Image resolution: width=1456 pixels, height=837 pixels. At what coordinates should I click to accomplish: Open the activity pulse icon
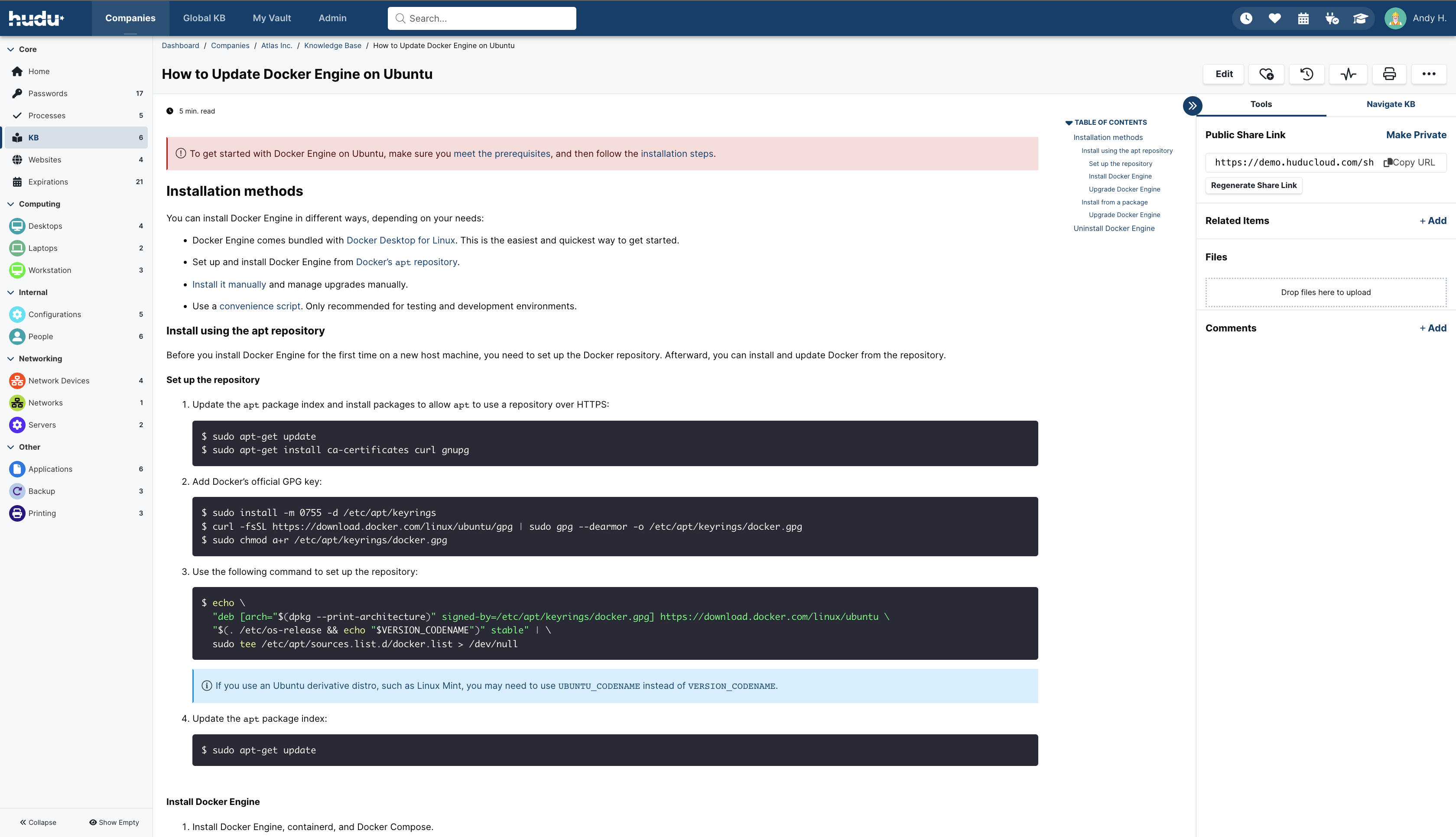tap(1348, 74)
